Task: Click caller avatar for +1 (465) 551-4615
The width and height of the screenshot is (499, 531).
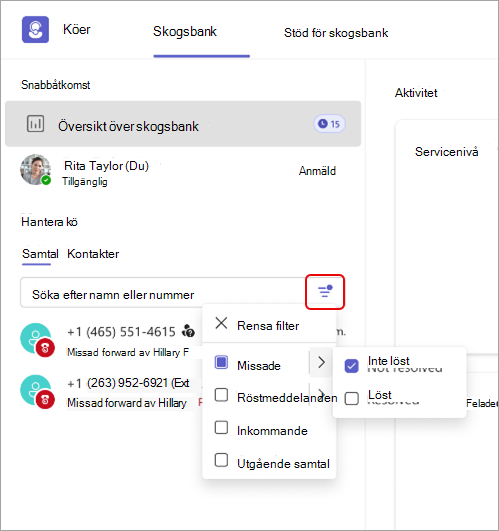Action: point(37,339)
